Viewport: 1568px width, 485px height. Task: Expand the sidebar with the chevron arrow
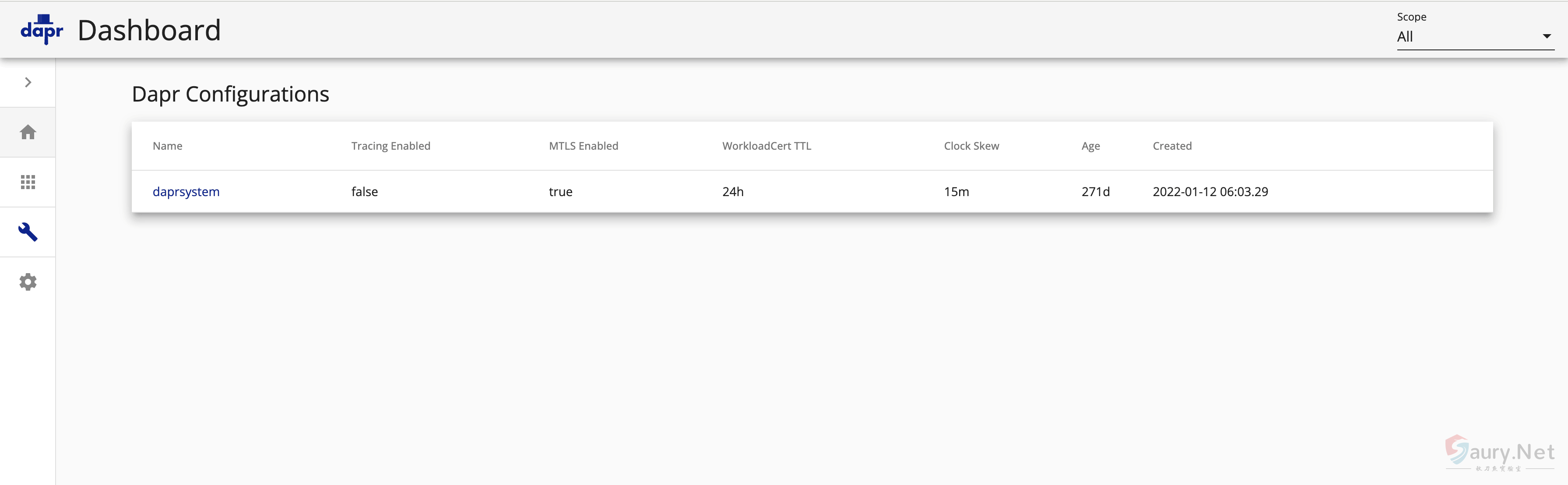point(28,82)
